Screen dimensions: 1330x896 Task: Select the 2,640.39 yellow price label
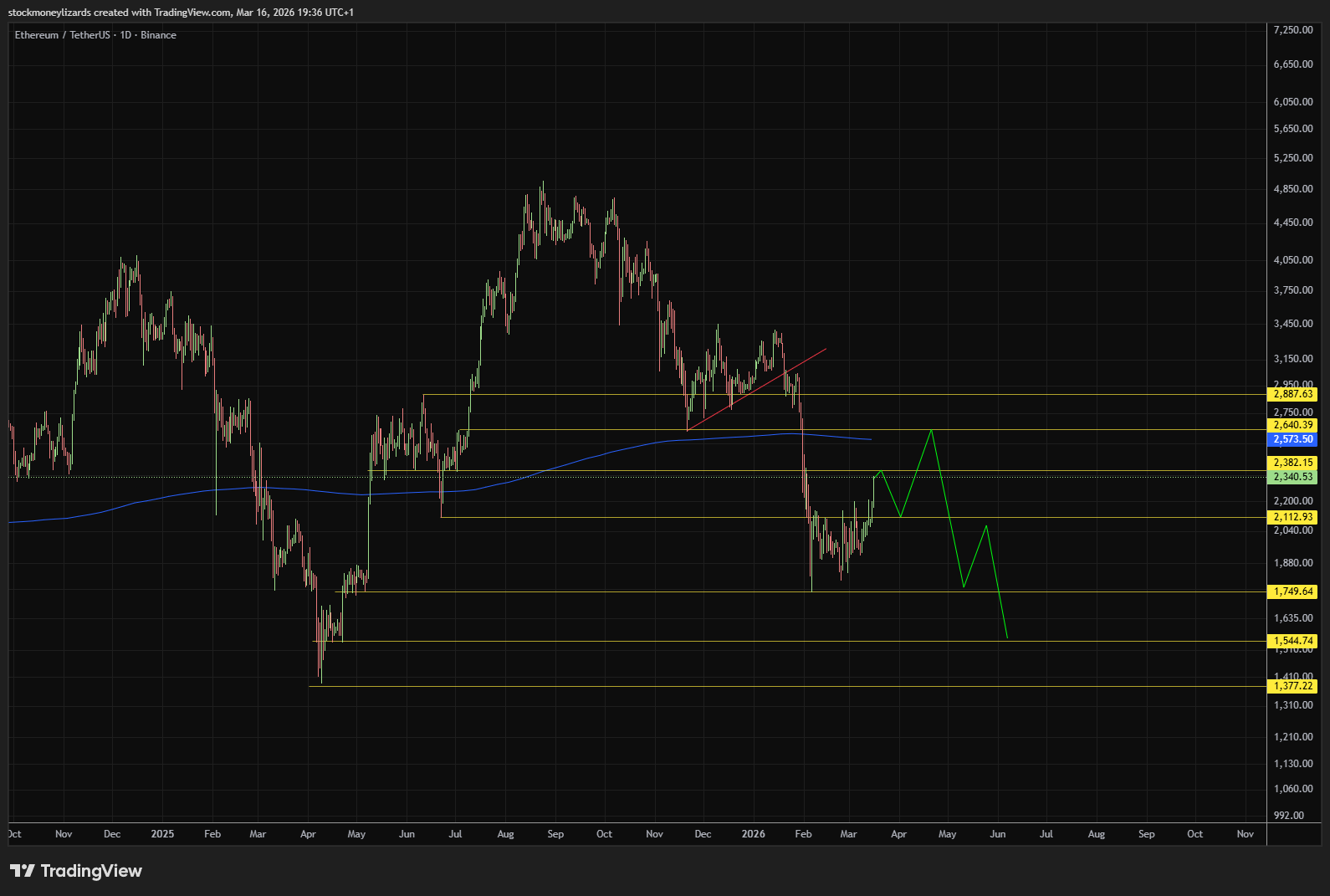coord(1292,425)
